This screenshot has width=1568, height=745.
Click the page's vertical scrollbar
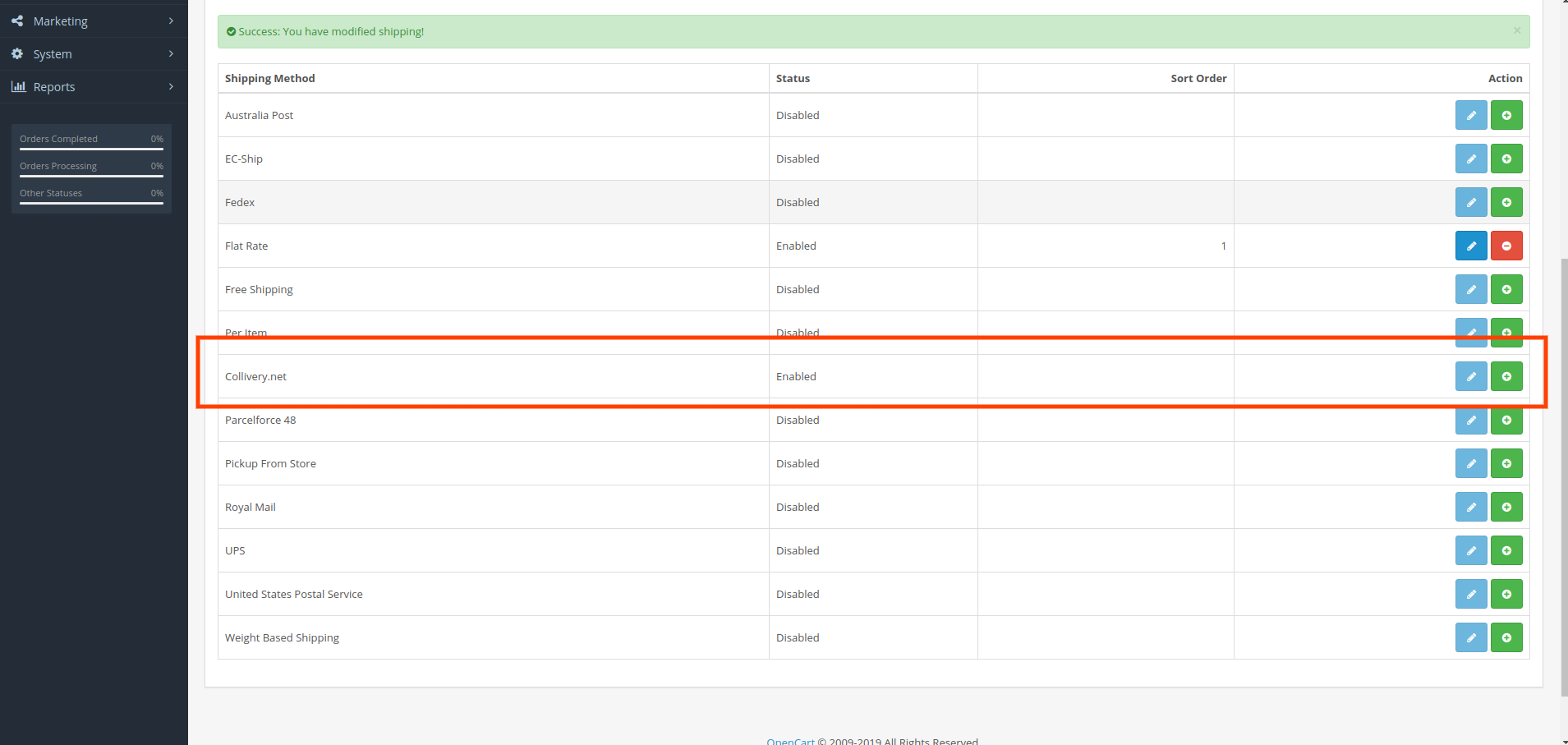[1563, 476]
